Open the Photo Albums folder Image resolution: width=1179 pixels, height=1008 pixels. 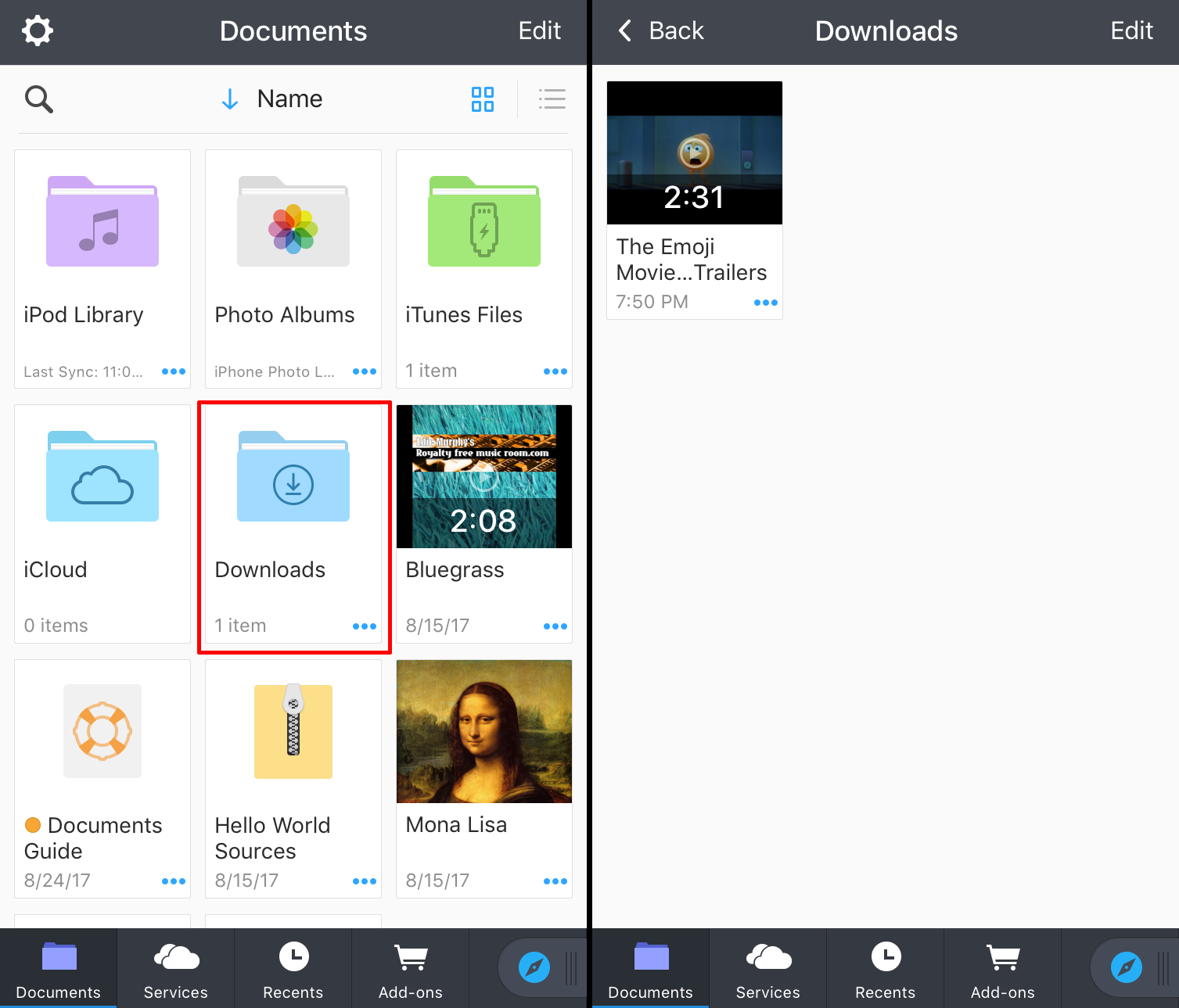click(x=293, y=221)
